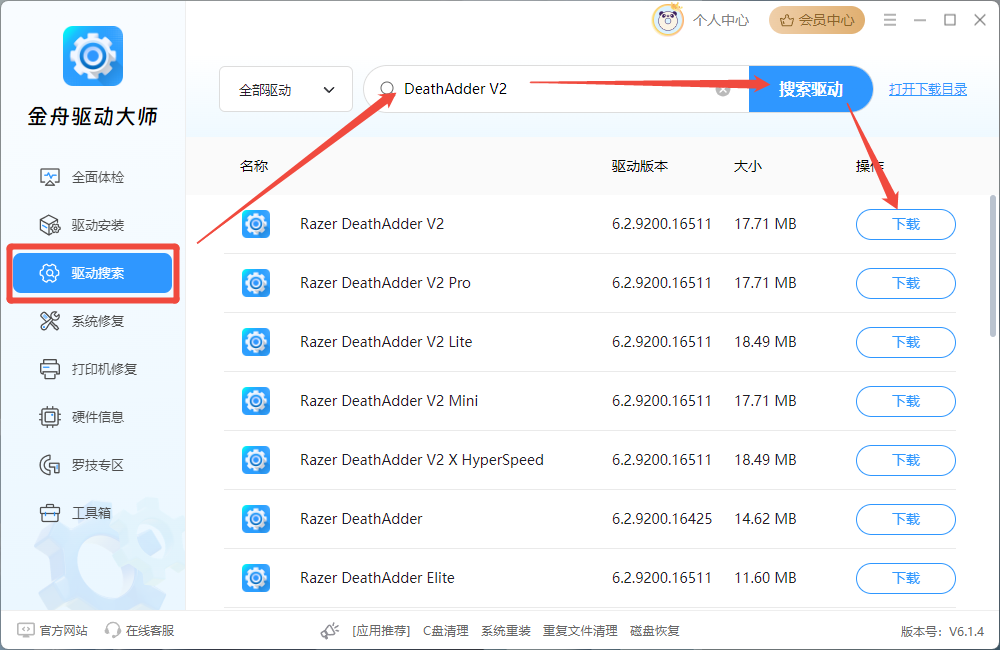Click 下载 for Razer DeathAdder V2 Mini
This screenshot has width=1000, height=650.
click(x=905, y=401)
